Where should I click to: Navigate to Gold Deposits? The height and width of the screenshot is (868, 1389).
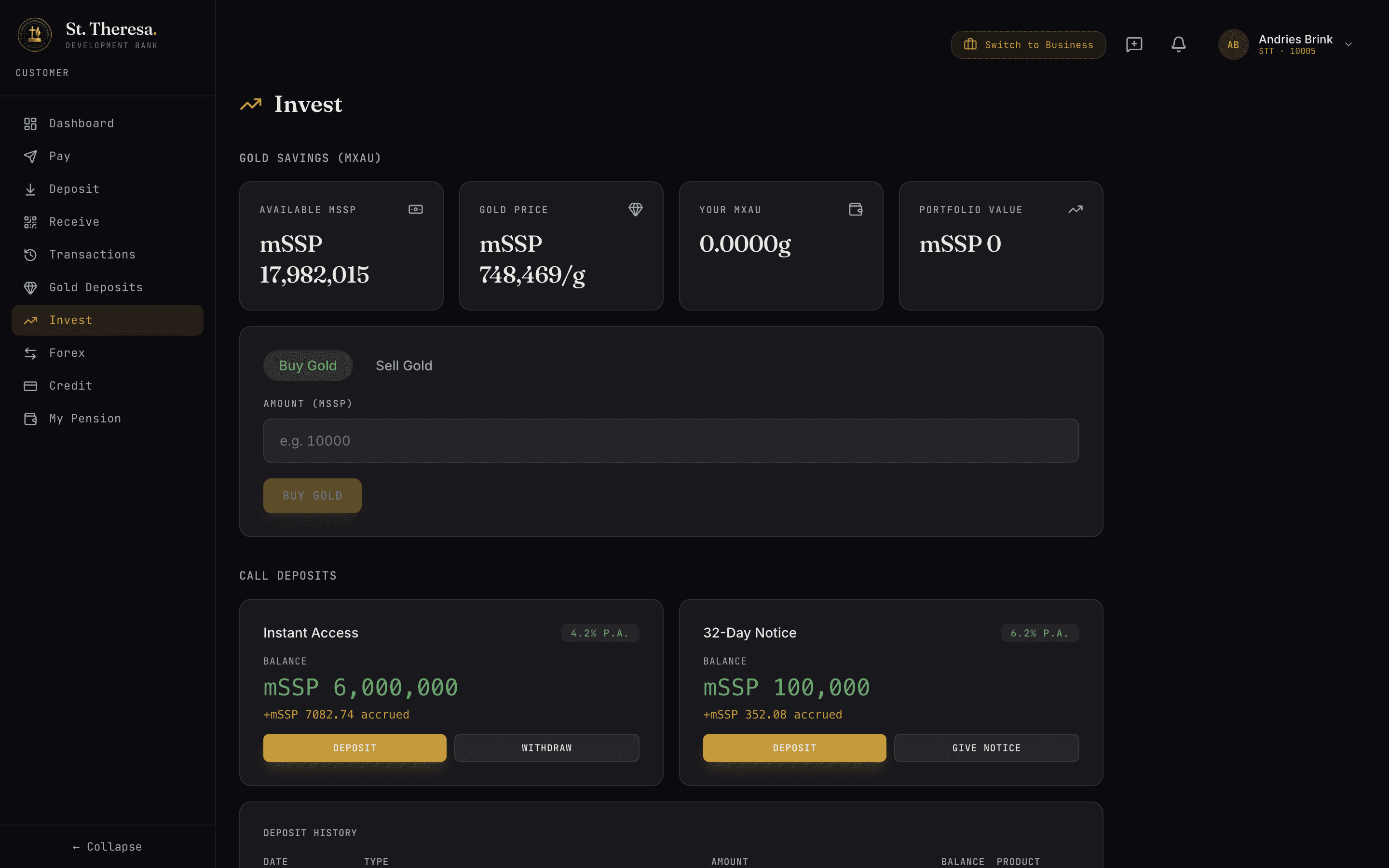tap(108, 287)
